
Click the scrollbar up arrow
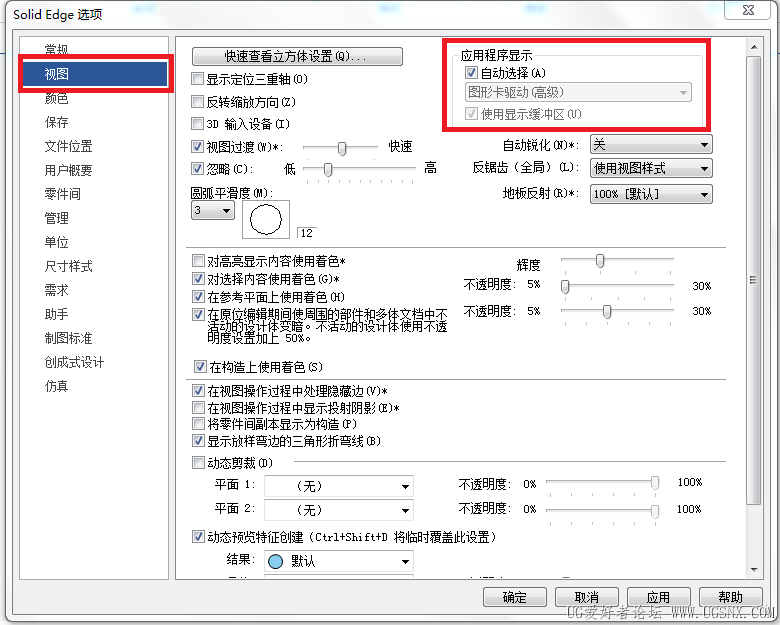754,47
